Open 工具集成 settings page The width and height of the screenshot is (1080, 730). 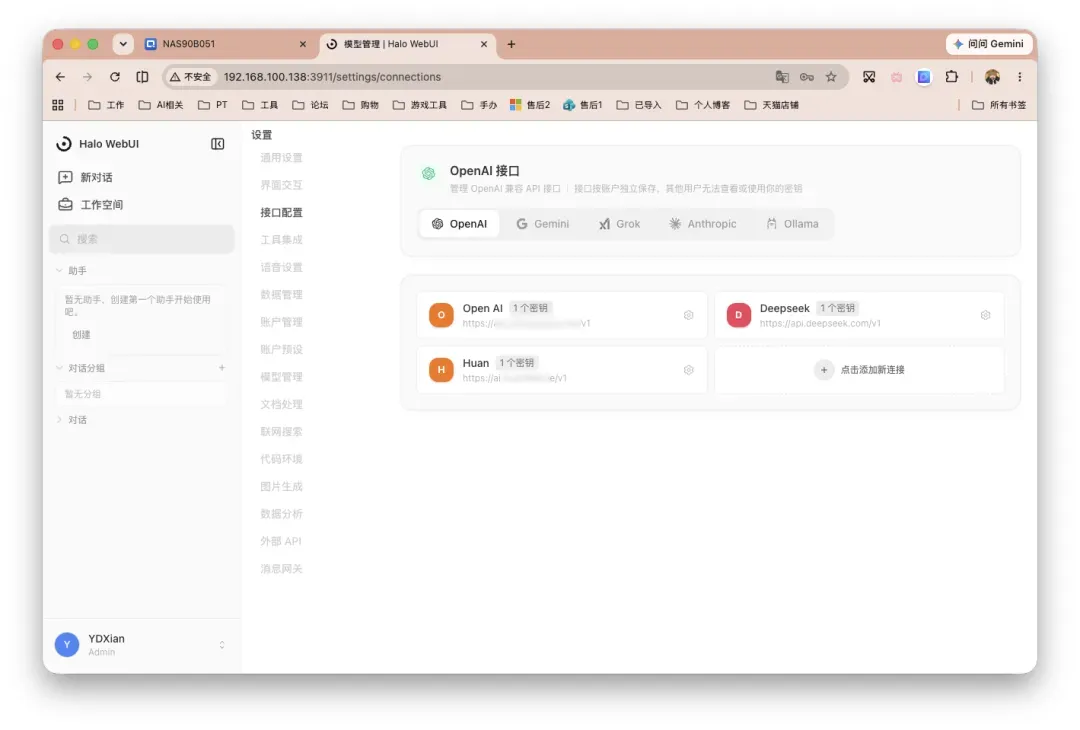tap(281, 240)
